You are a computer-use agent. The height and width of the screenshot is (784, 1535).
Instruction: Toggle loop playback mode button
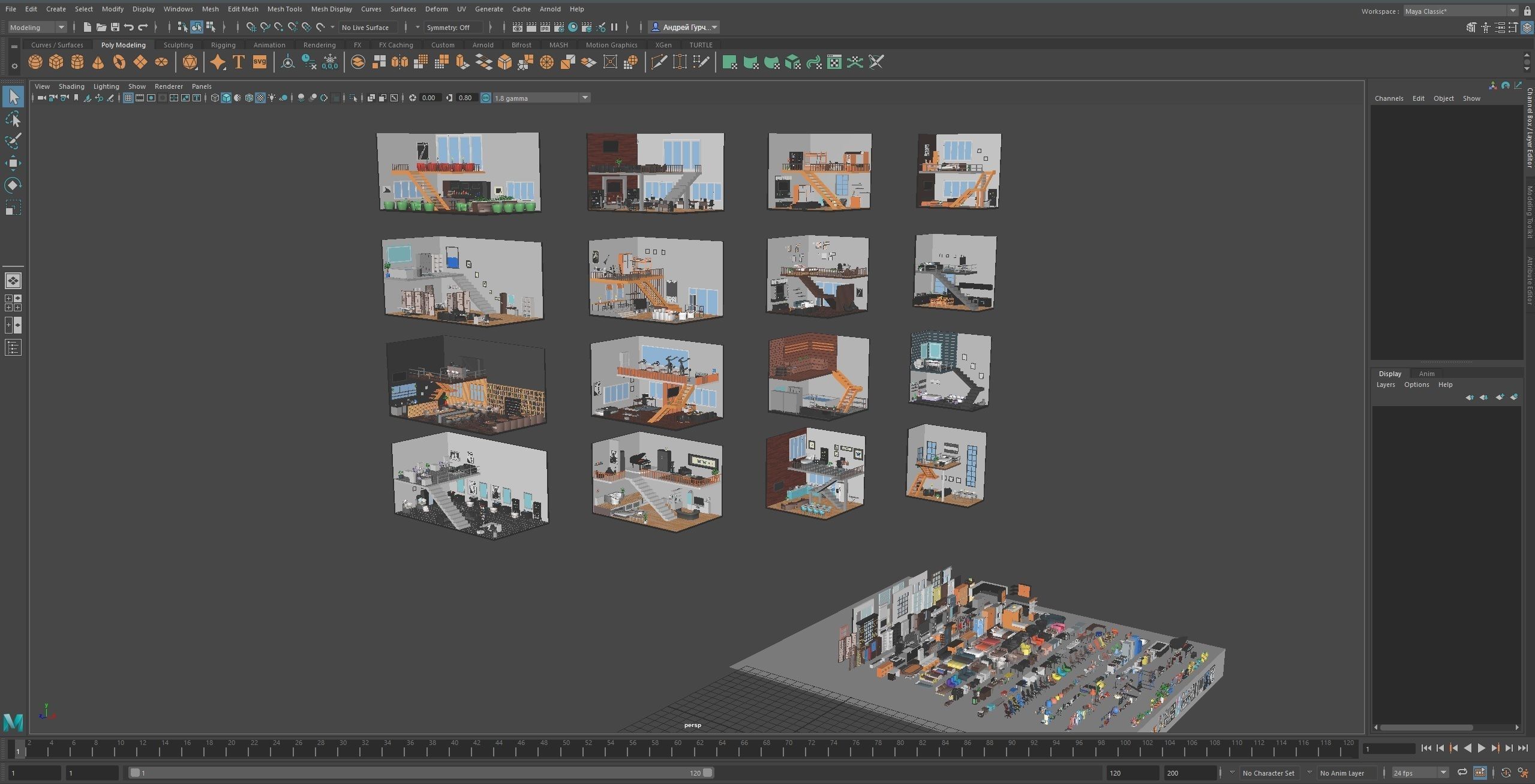point(1462,773)
